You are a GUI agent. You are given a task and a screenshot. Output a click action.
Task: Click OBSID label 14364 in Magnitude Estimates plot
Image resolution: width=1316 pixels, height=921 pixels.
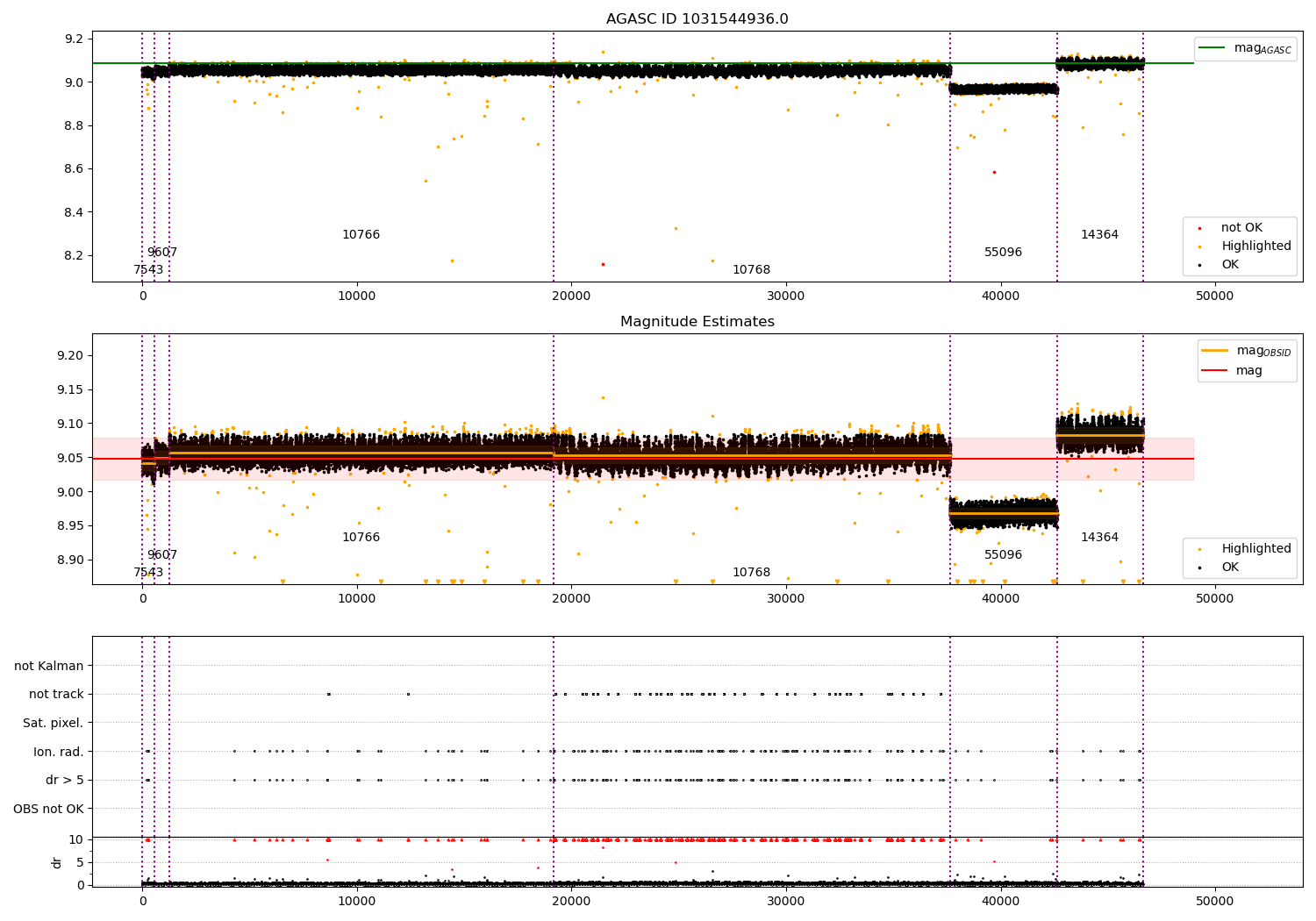pos(1100,538)
